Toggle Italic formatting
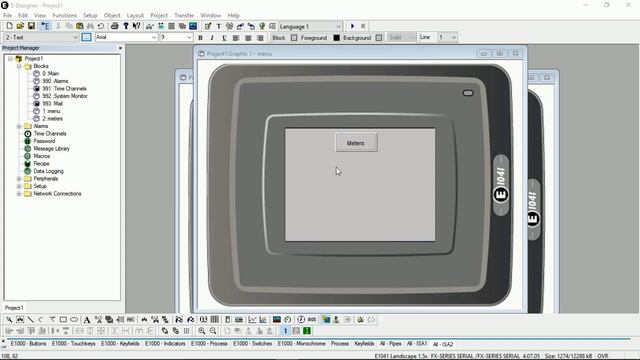 tap(212, 38)
